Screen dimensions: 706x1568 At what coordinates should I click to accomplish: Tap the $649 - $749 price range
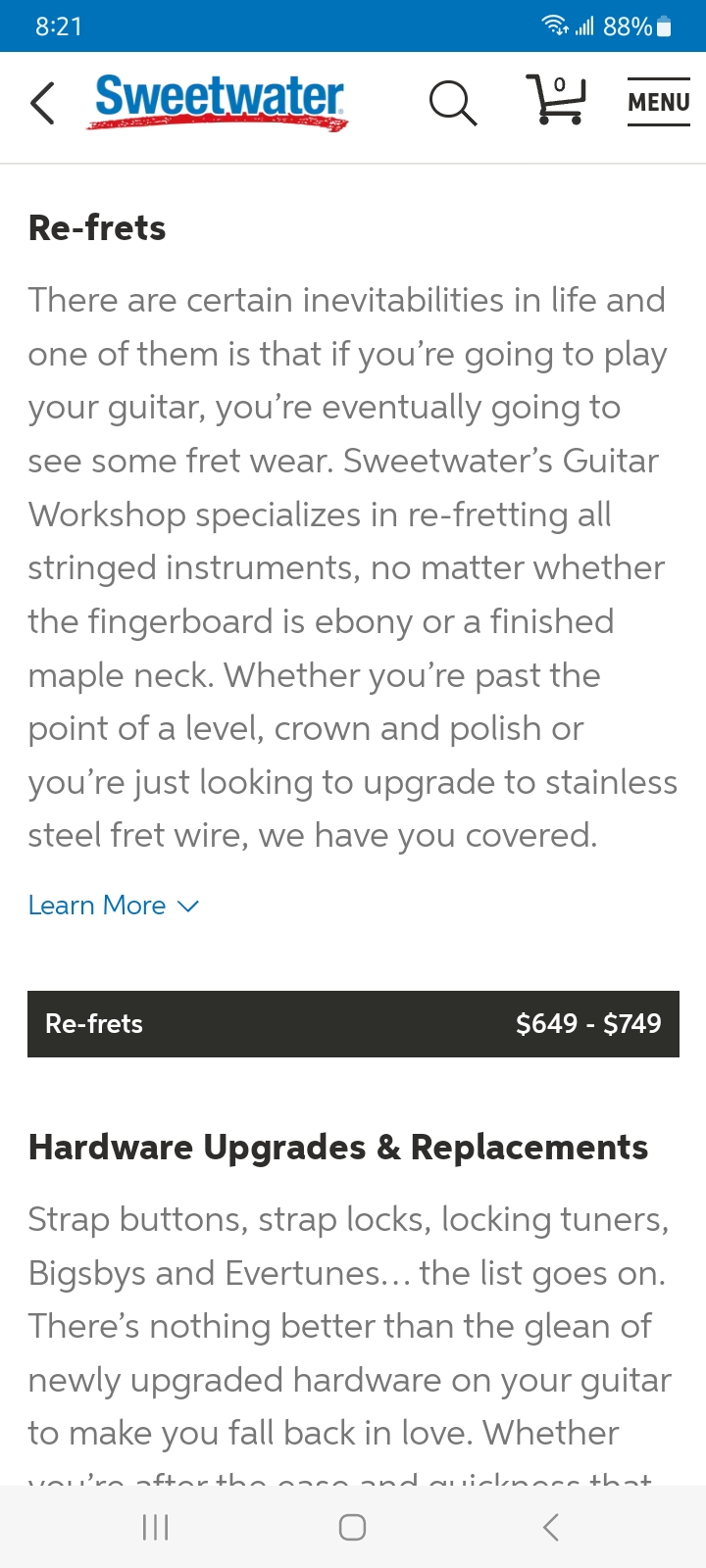588,1024
